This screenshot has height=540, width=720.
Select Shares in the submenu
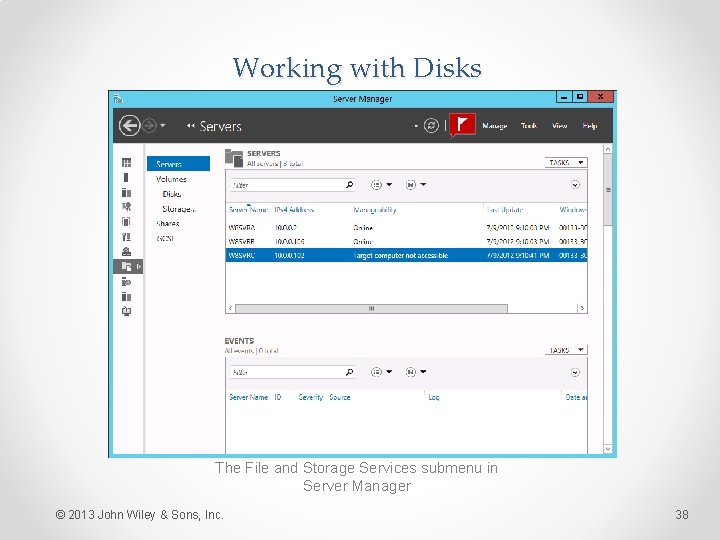[x=168, y=224]
